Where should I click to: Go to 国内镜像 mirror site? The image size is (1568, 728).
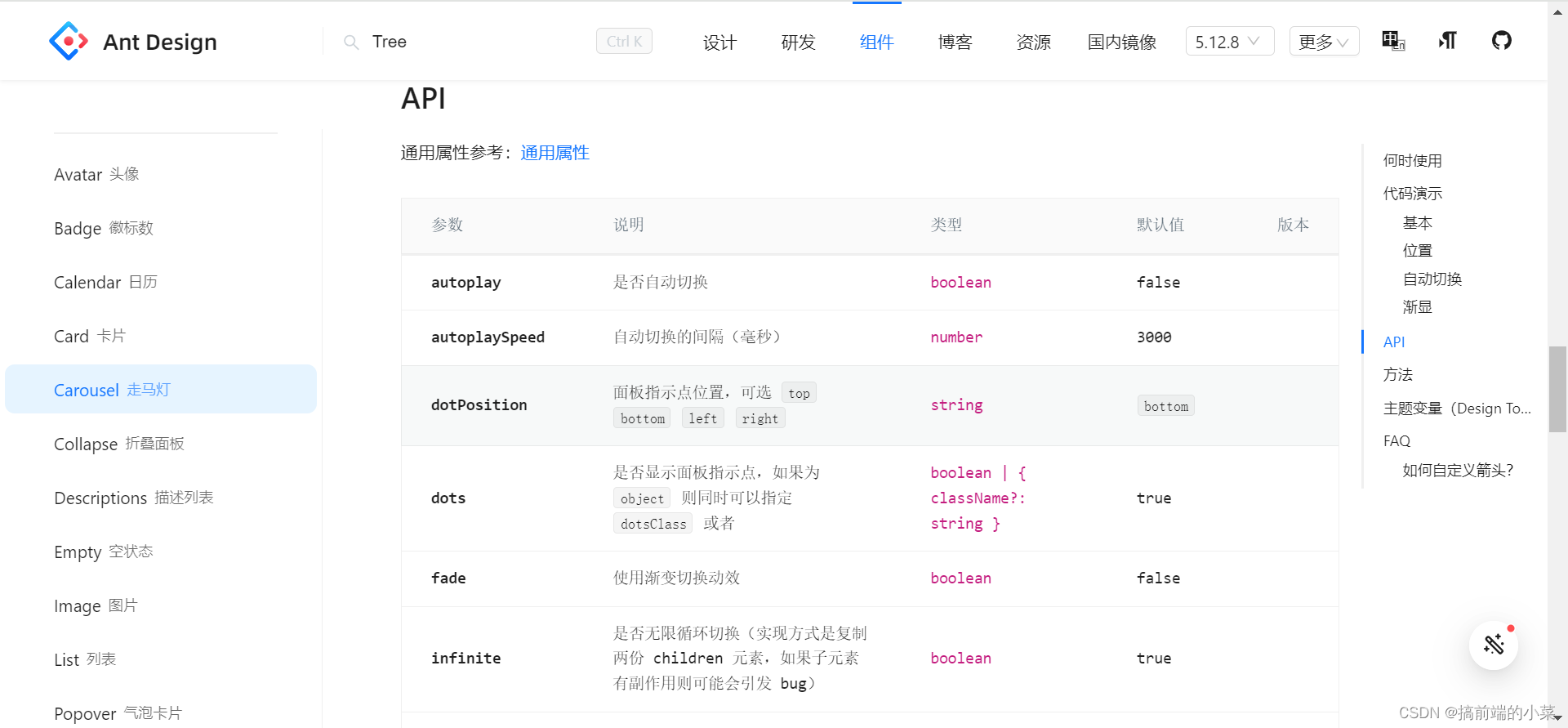1121,42
